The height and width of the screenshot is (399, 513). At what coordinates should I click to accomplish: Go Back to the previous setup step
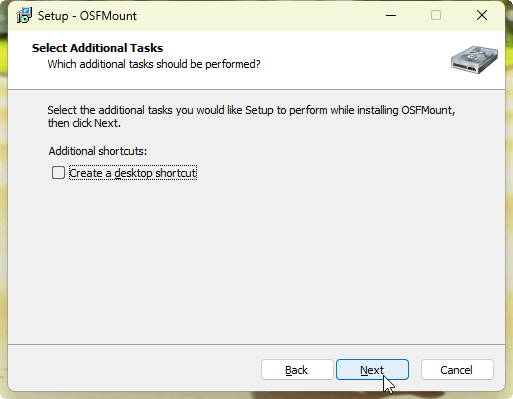pyautogui.click(x=297, y=370)
